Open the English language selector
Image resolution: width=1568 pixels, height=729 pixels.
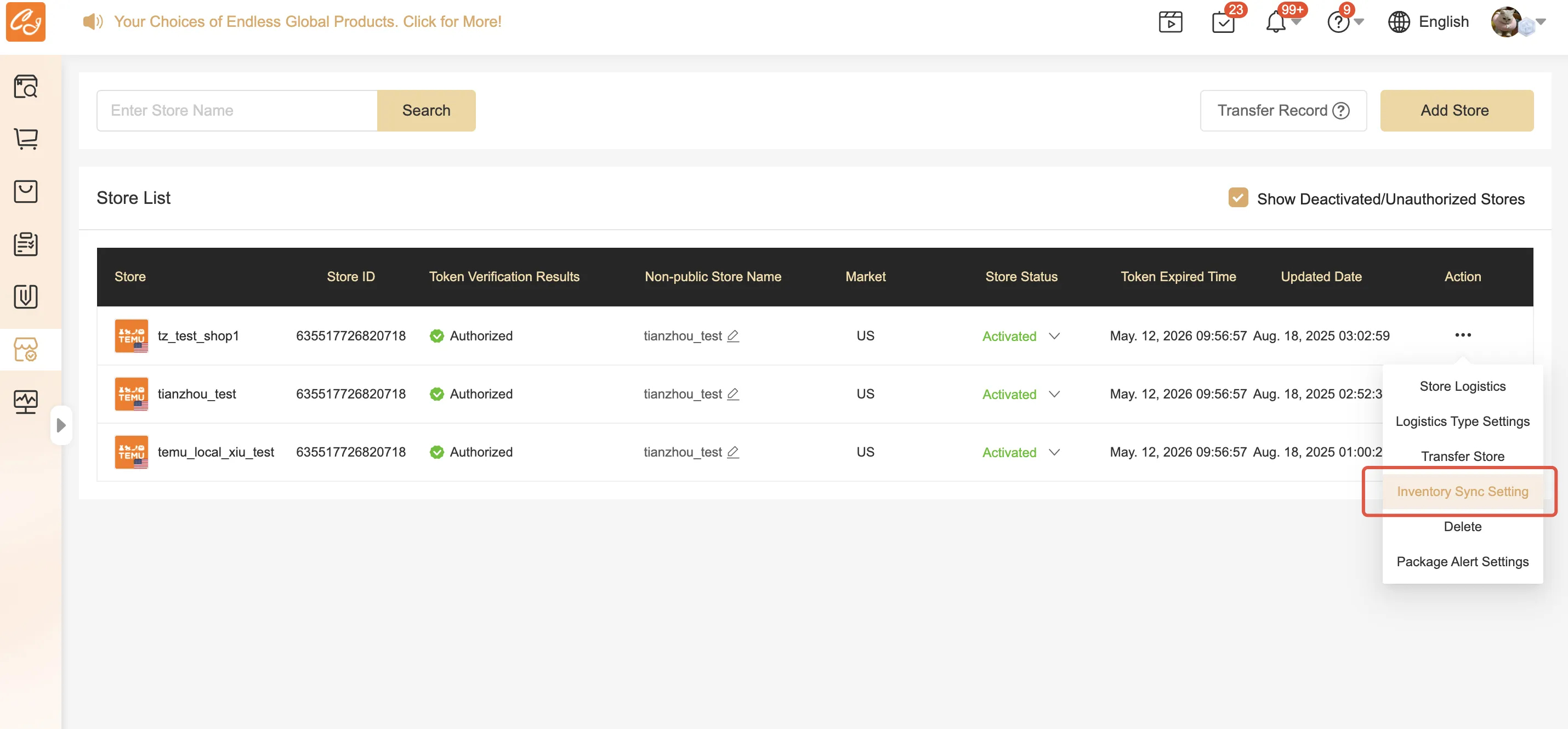click(1429, 22)
